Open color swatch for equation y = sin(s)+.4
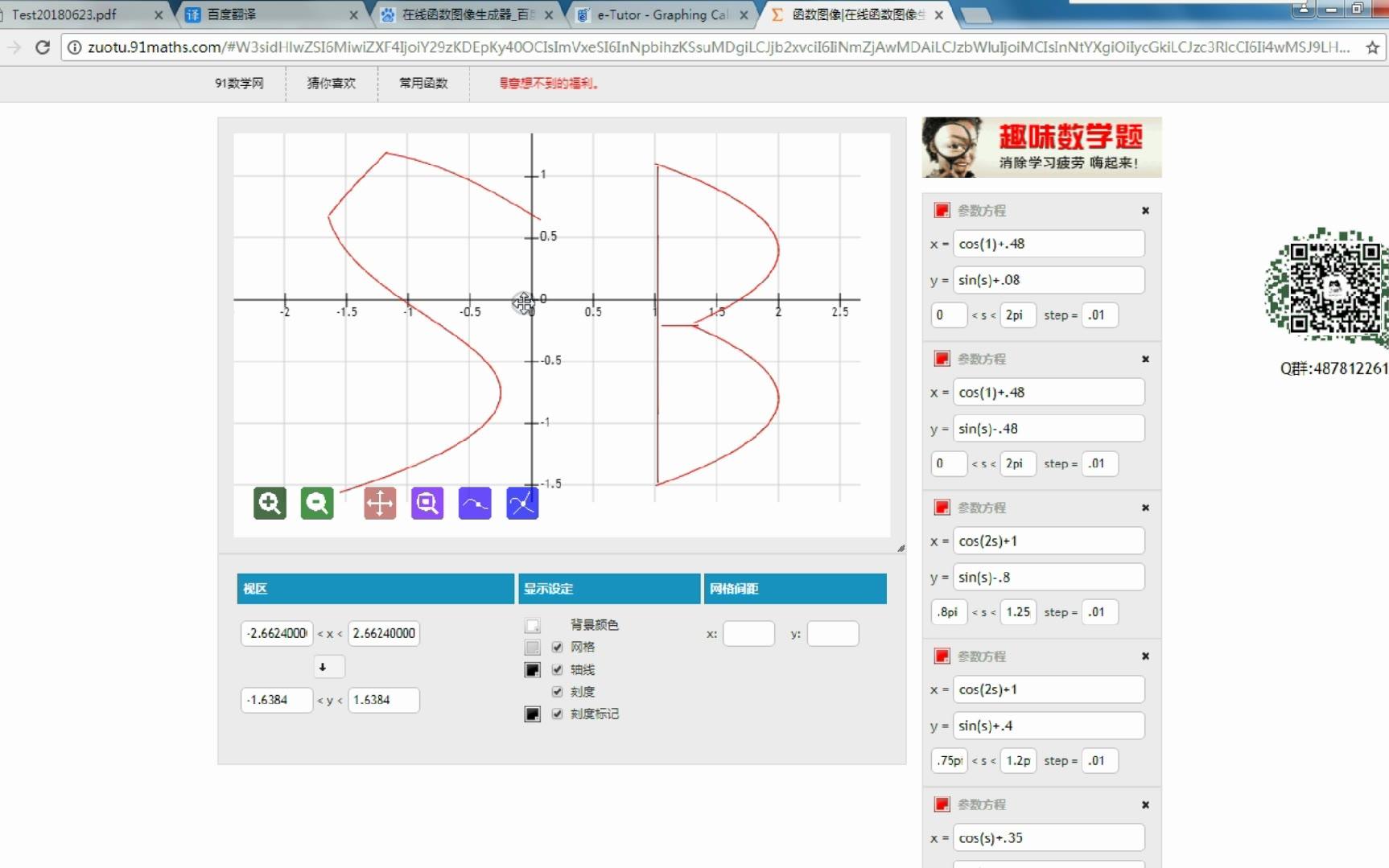Viewport: 1389px width, 868px height. pos(942,656)
